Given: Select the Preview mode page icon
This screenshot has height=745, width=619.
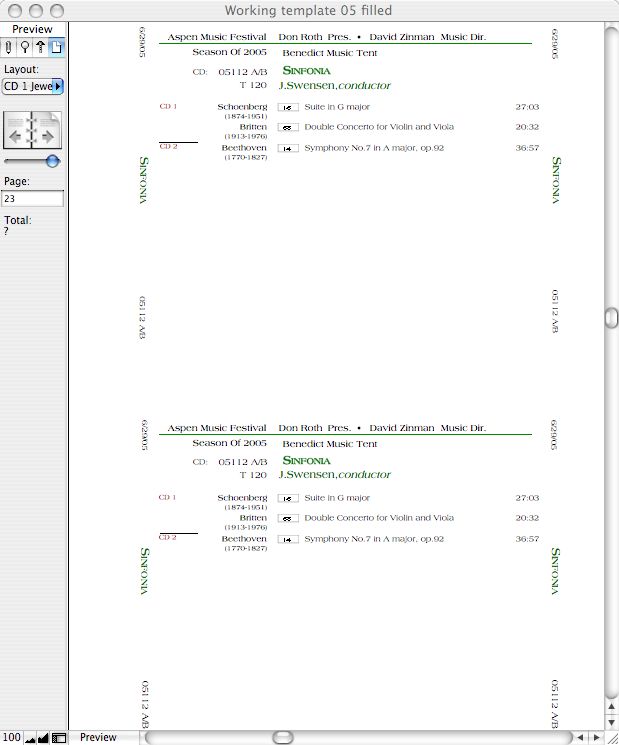Looking at the screenshot, I should (x=57, y=47).
